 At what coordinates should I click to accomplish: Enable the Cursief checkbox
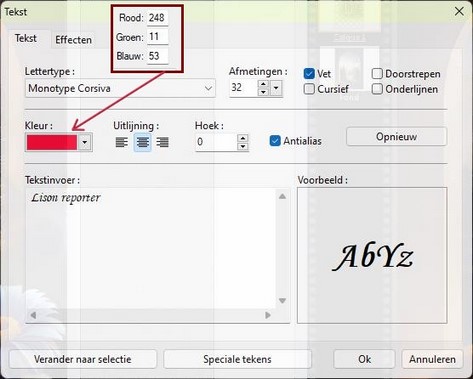pyautogui.click(x=309, y=89)
